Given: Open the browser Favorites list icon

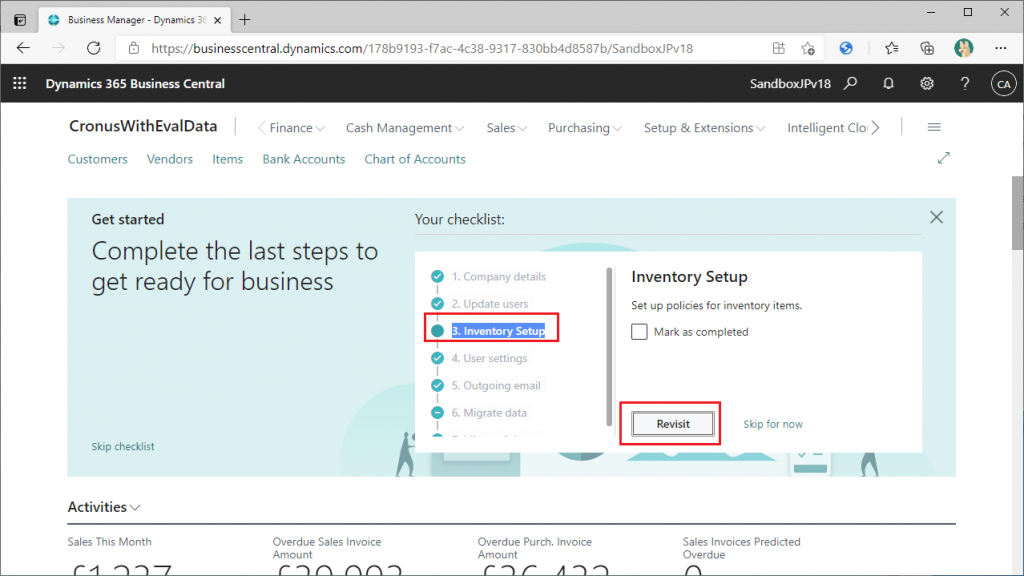Looking at the screenshot, I should point(891,48).
